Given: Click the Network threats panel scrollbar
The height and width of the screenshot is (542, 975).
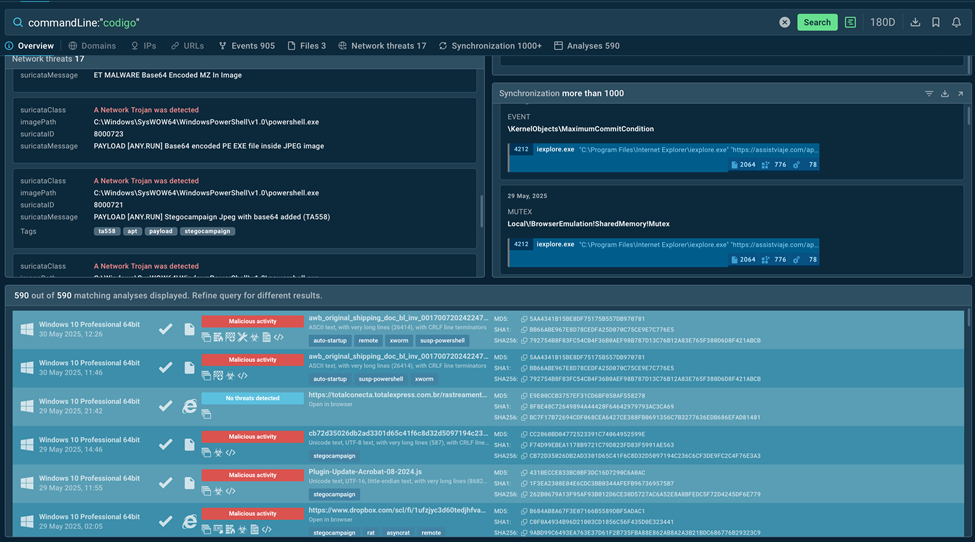Looking at the screenshot, I should [x=481, y=211].
